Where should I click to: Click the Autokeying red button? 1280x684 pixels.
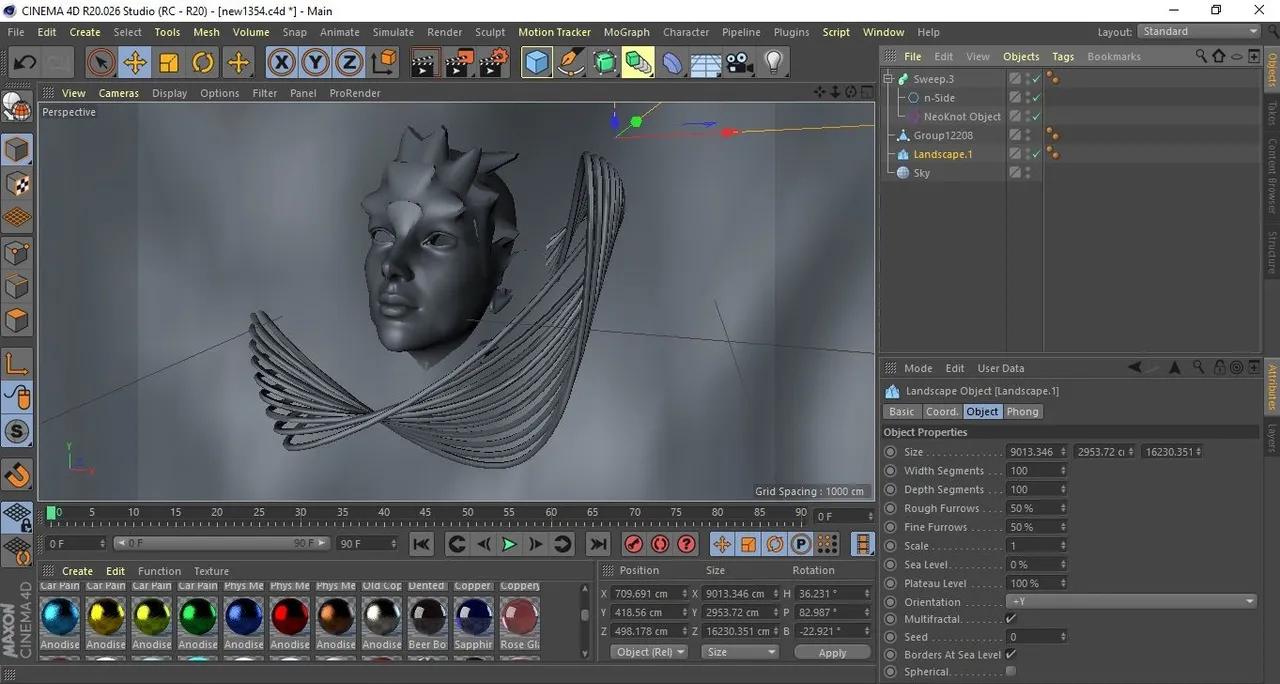click(660, 544)
